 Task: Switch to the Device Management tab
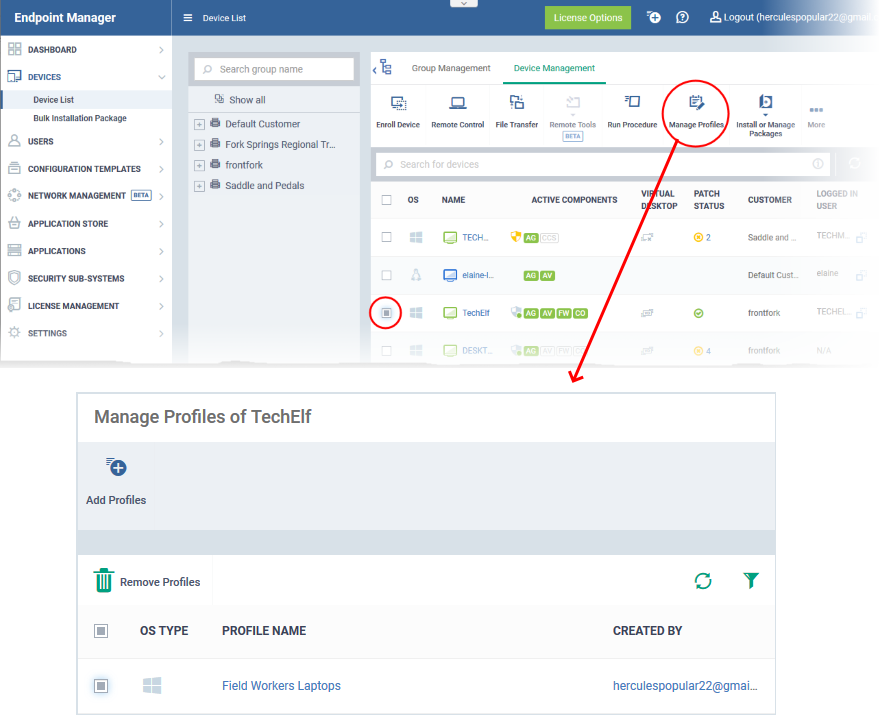point(554,68)
